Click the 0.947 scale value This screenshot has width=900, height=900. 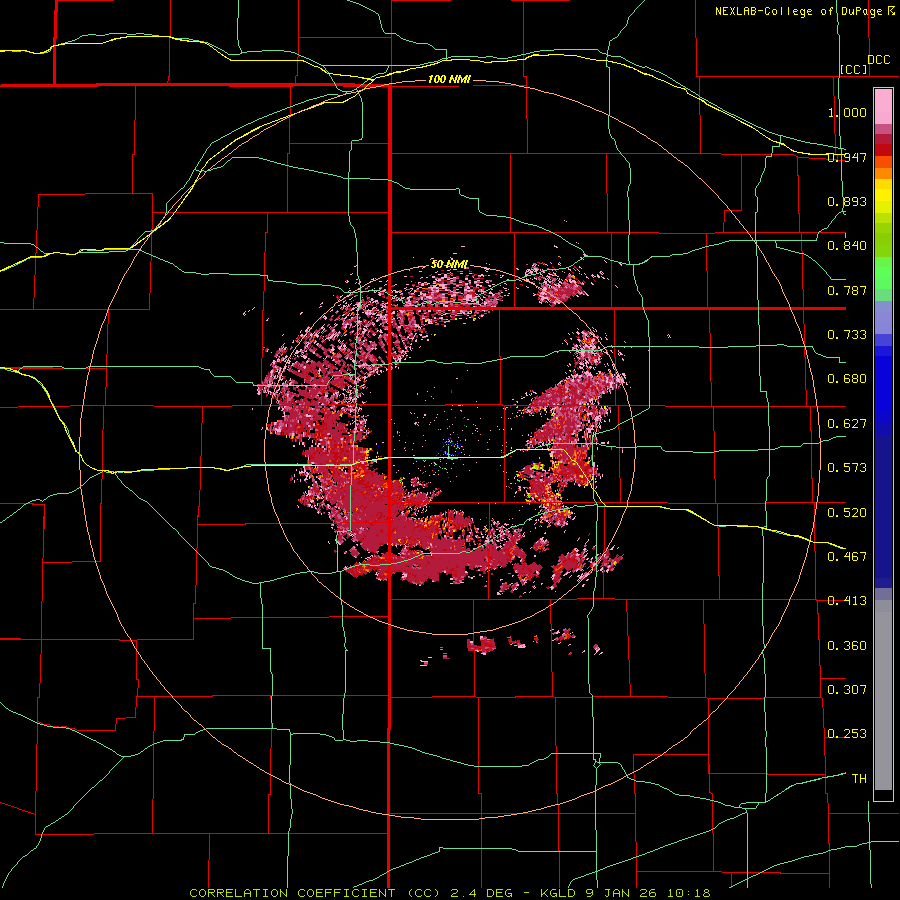pyautogui.click(x=847, y=157)
